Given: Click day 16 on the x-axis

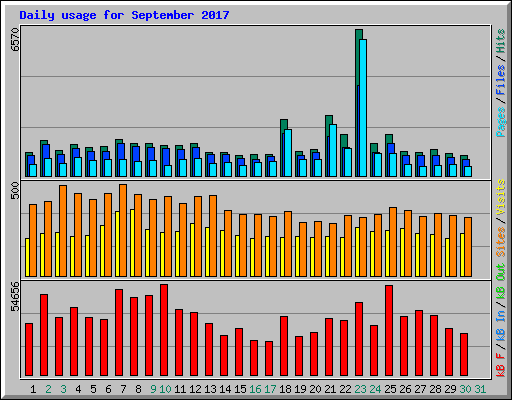Looking at the screenshot, I should pyautogui.click(x=255, y=389).
